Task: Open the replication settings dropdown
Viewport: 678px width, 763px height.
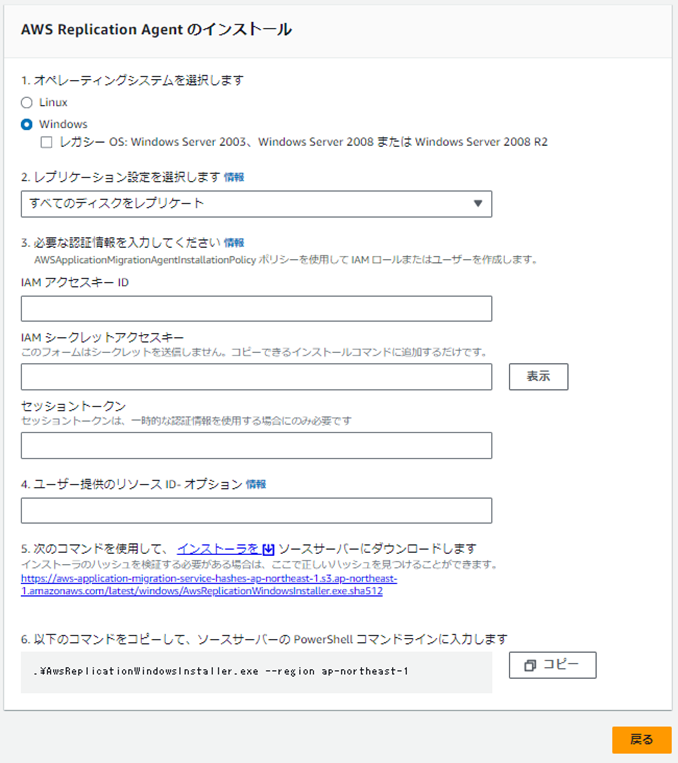Action: [257, 204]
